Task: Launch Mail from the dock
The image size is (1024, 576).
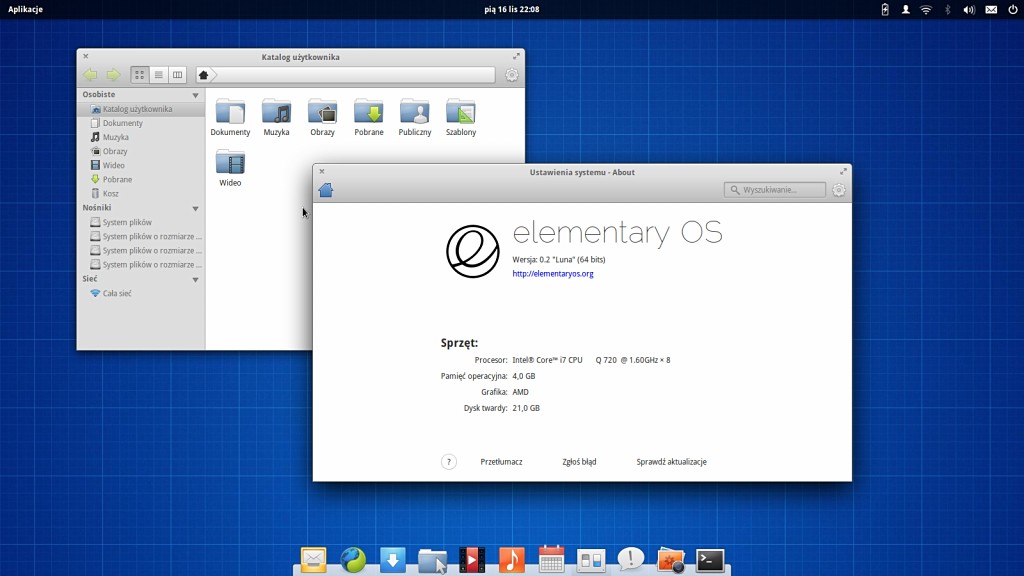Action: (313, 560)
